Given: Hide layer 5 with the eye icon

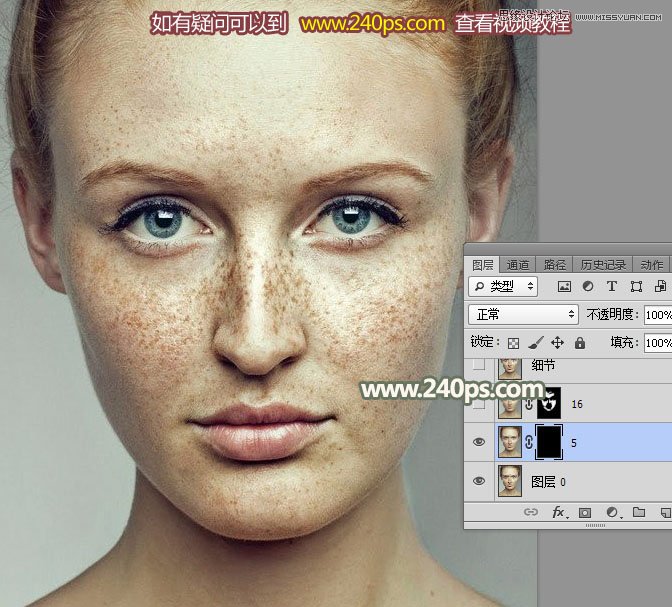Looking at the screenshot, I should tap(479, 441).
